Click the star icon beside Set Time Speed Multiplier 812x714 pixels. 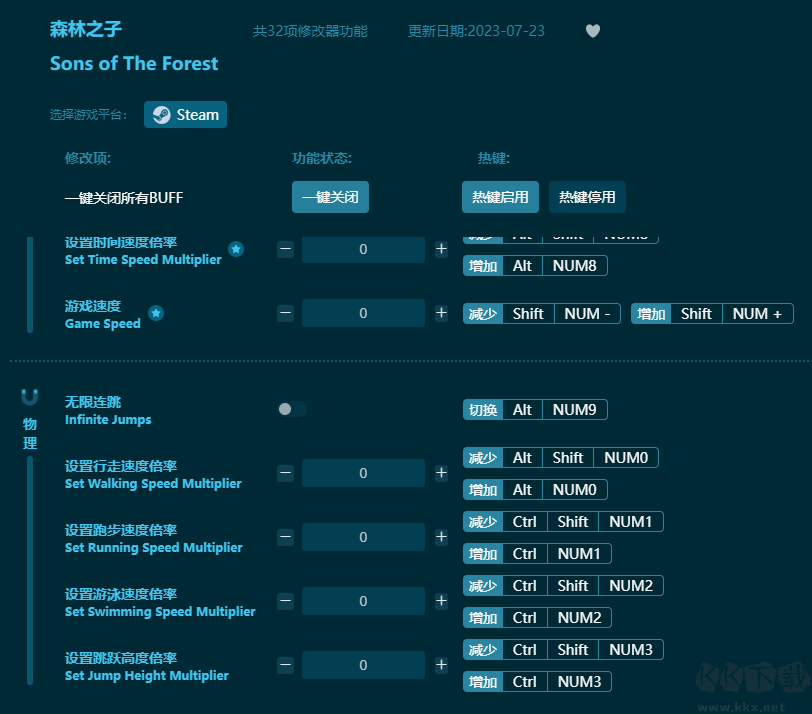[236, 249]
